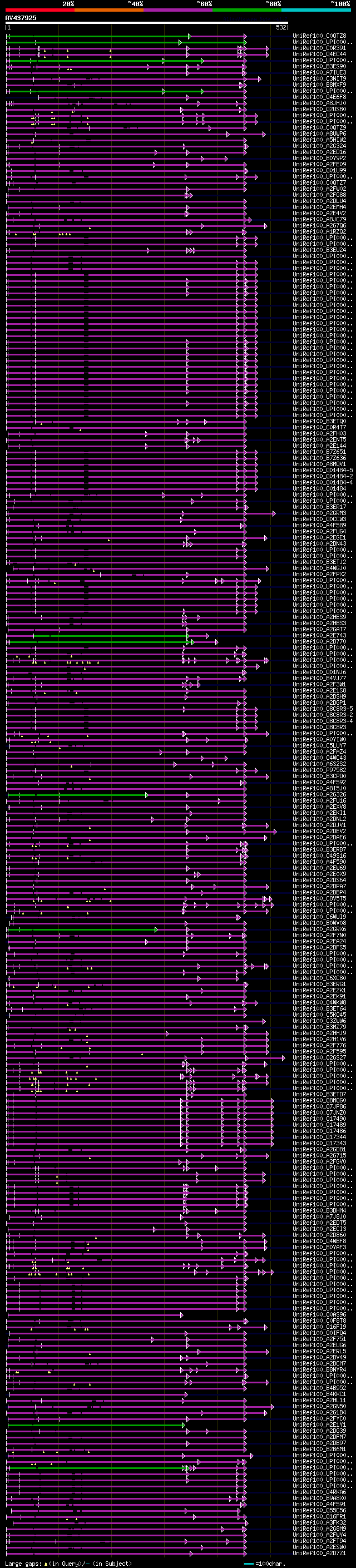Select the UniRef100_B7Z636 label
This screenshot has height=1568, width=356.
pos(319,458)
